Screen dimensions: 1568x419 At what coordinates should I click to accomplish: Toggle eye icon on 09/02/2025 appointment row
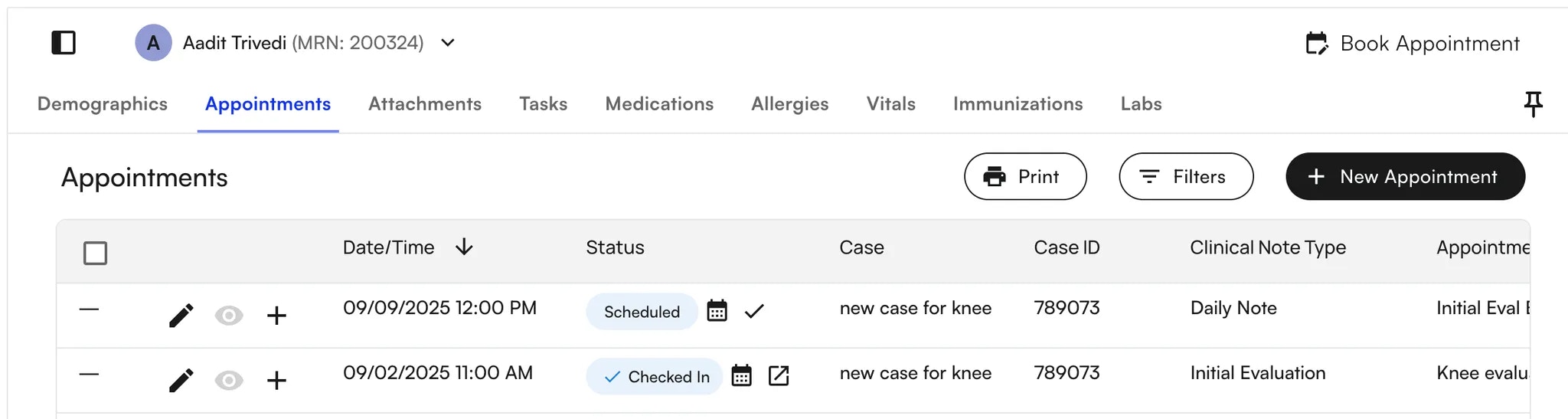click(x=229, y=380)
